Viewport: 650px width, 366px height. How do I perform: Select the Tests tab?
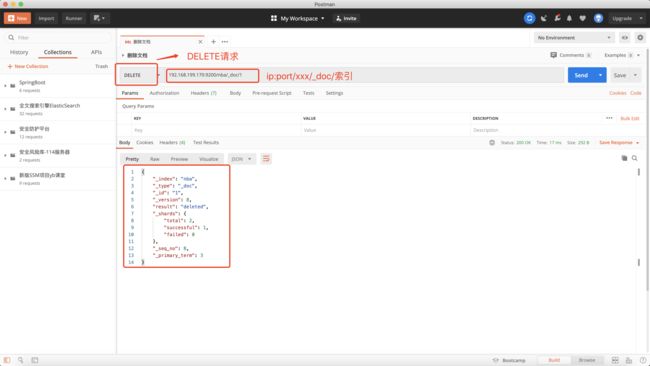click(x=308, y=93)
